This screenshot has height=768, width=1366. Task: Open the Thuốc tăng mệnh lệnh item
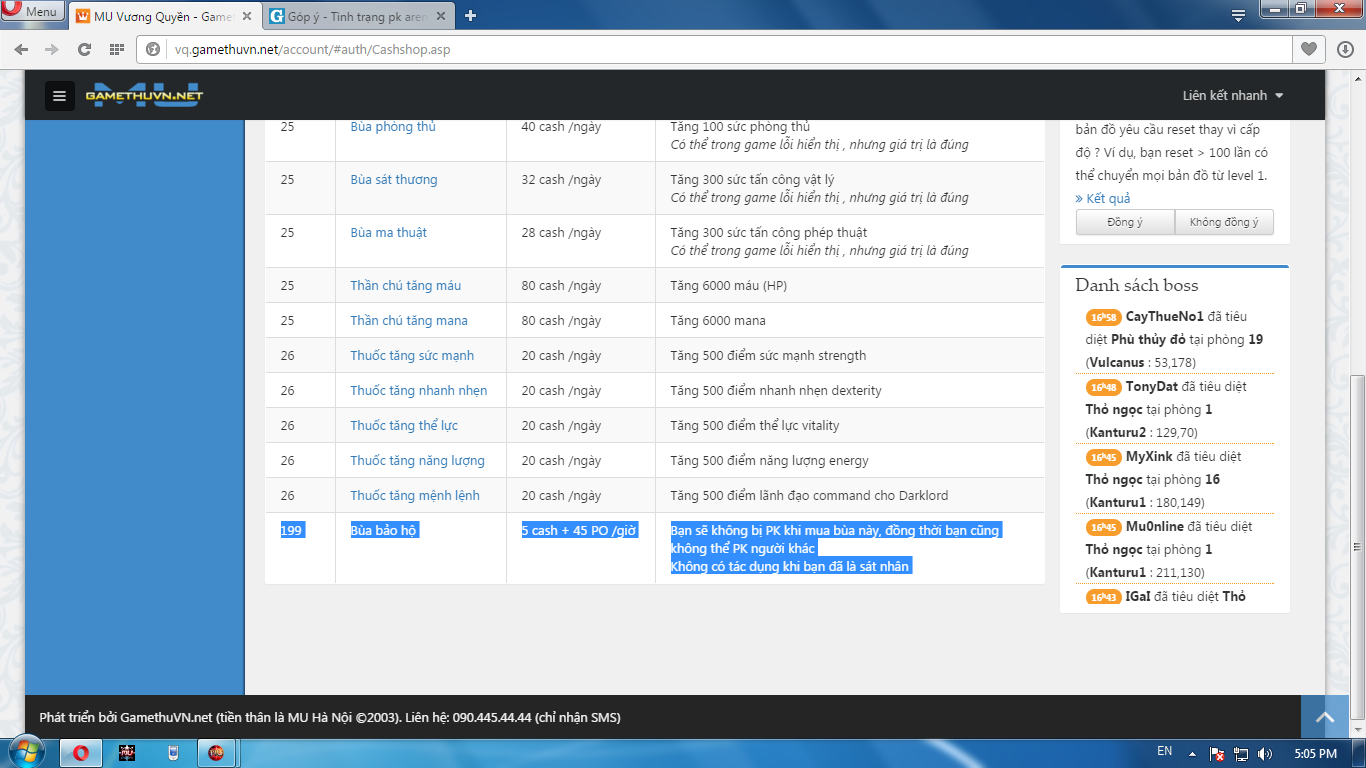[x=415, y=496]
